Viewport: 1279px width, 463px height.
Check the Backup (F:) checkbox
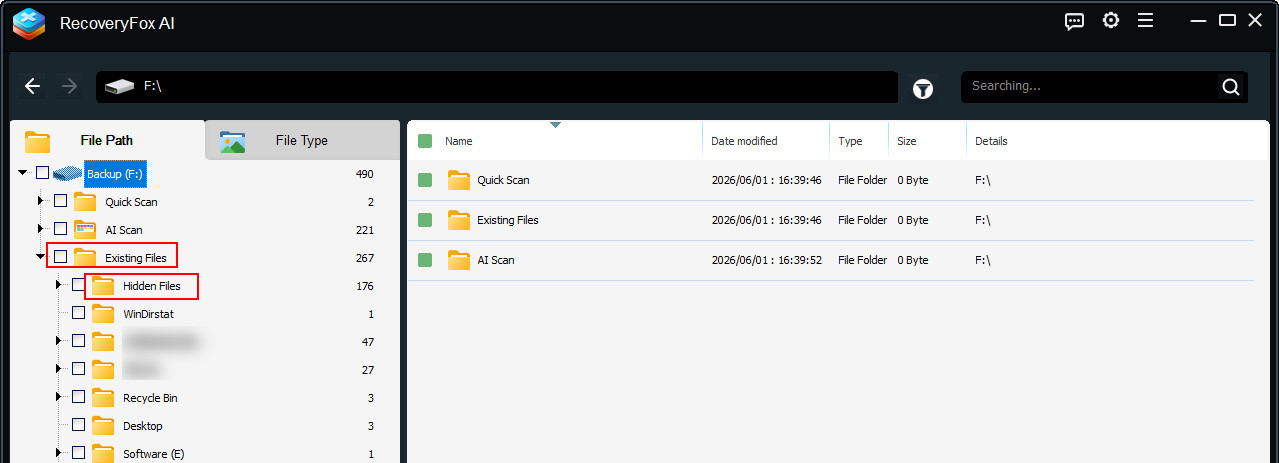(x=42, y=173)
